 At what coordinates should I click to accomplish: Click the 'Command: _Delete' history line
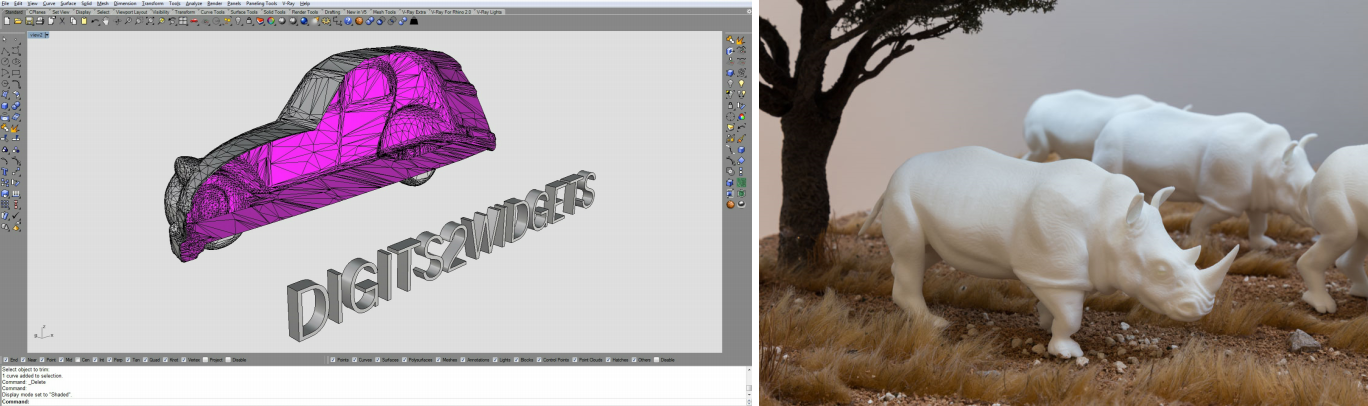click(24, 382)
